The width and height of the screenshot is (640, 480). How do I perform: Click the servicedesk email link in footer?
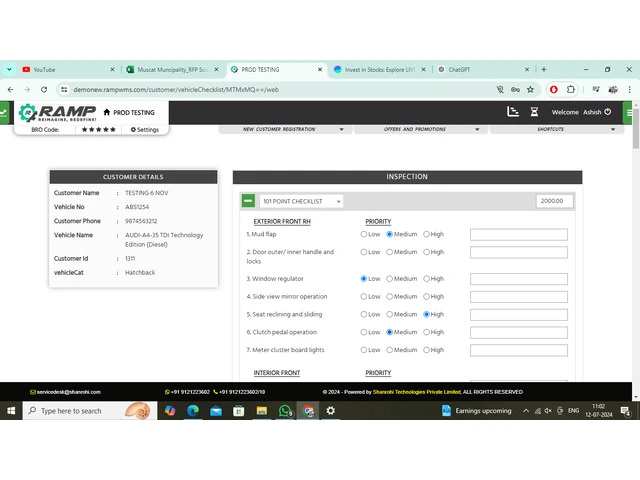63,392
